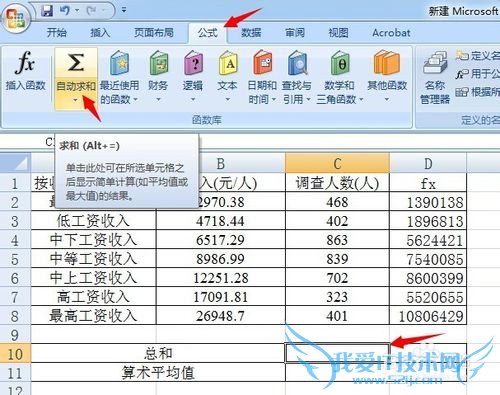
Task: Click the 总和 merged cell
Action: pos(158,353)
